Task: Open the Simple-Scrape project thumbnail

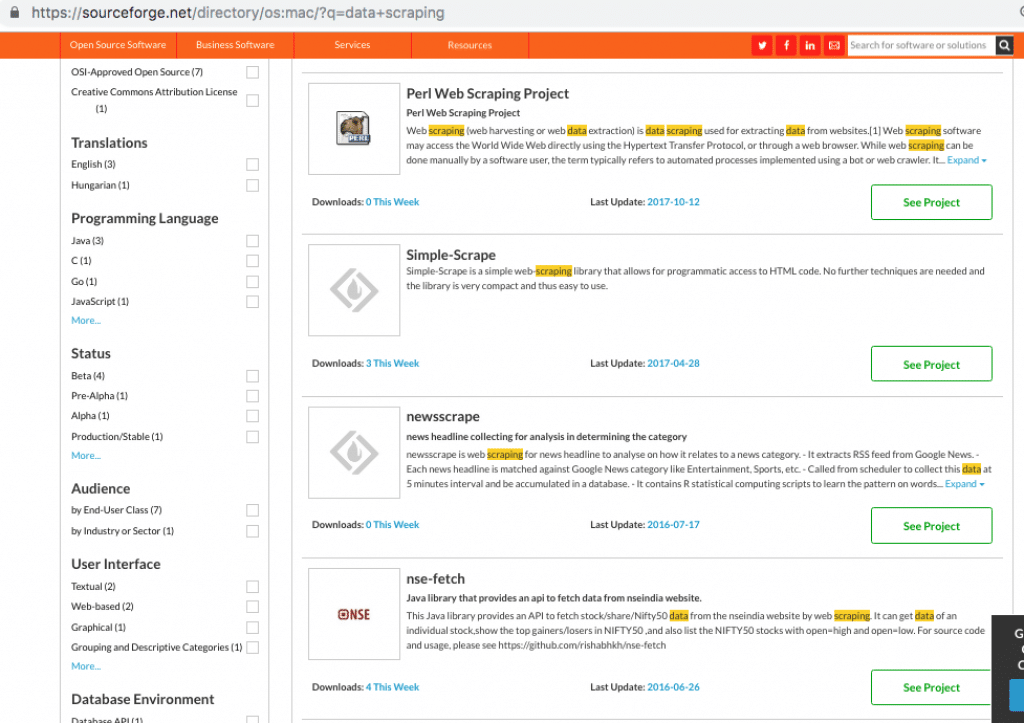Action: point(354,290)
